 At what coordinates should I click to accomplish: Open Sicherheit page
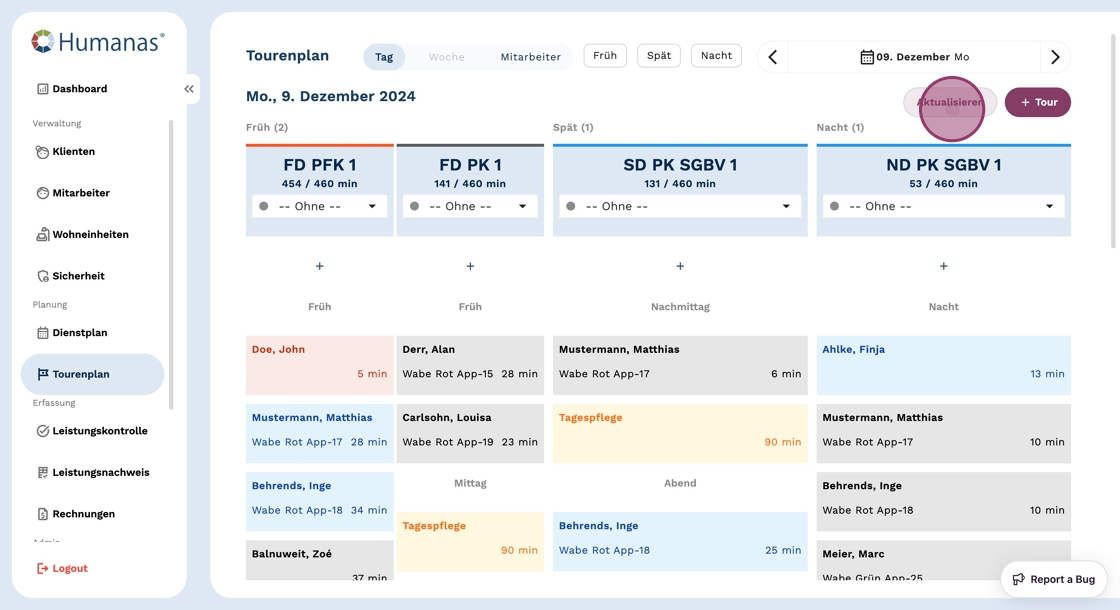(x=70, y=276)
